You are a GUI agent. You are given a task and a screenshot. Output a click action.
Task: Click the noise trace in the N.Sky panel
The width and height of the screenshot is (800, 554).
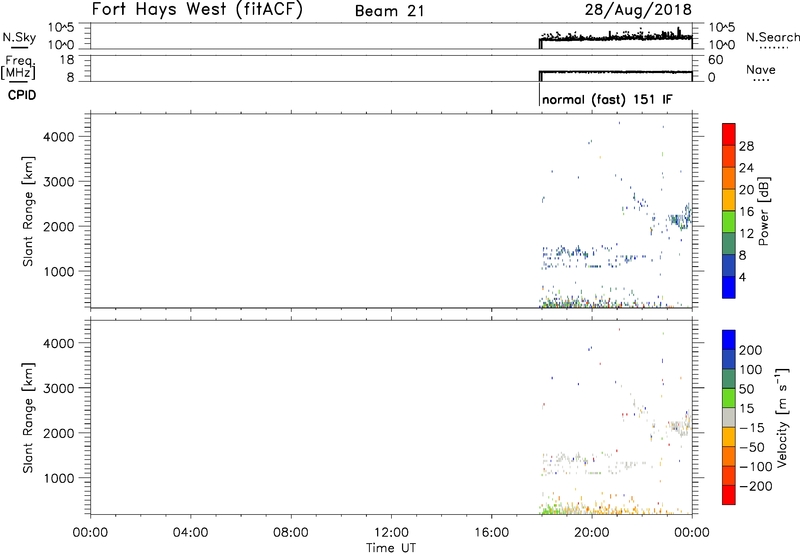pyautogui.click(x=616, y=37)
